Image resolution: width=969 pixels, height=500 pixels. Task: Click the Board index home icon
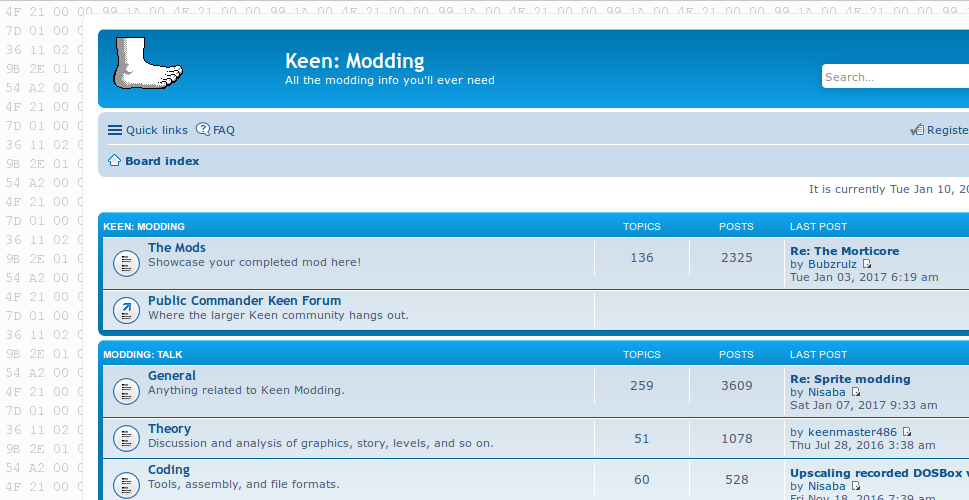tap(114, 160)
